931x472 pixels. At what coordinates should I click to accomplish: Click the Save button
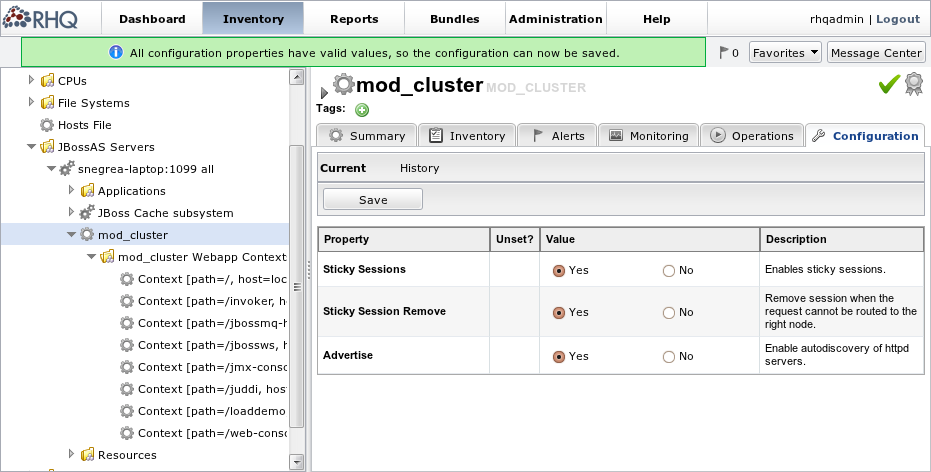(373, 199)
